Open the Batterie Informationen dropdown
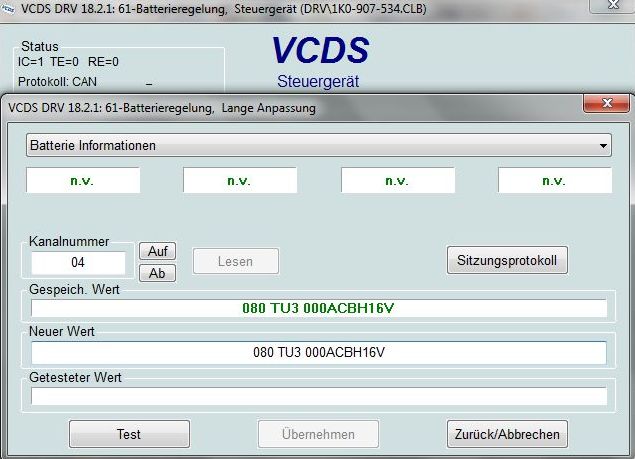Image resolution: width=635 pixels, height=459 pixels. pos(319,145)
